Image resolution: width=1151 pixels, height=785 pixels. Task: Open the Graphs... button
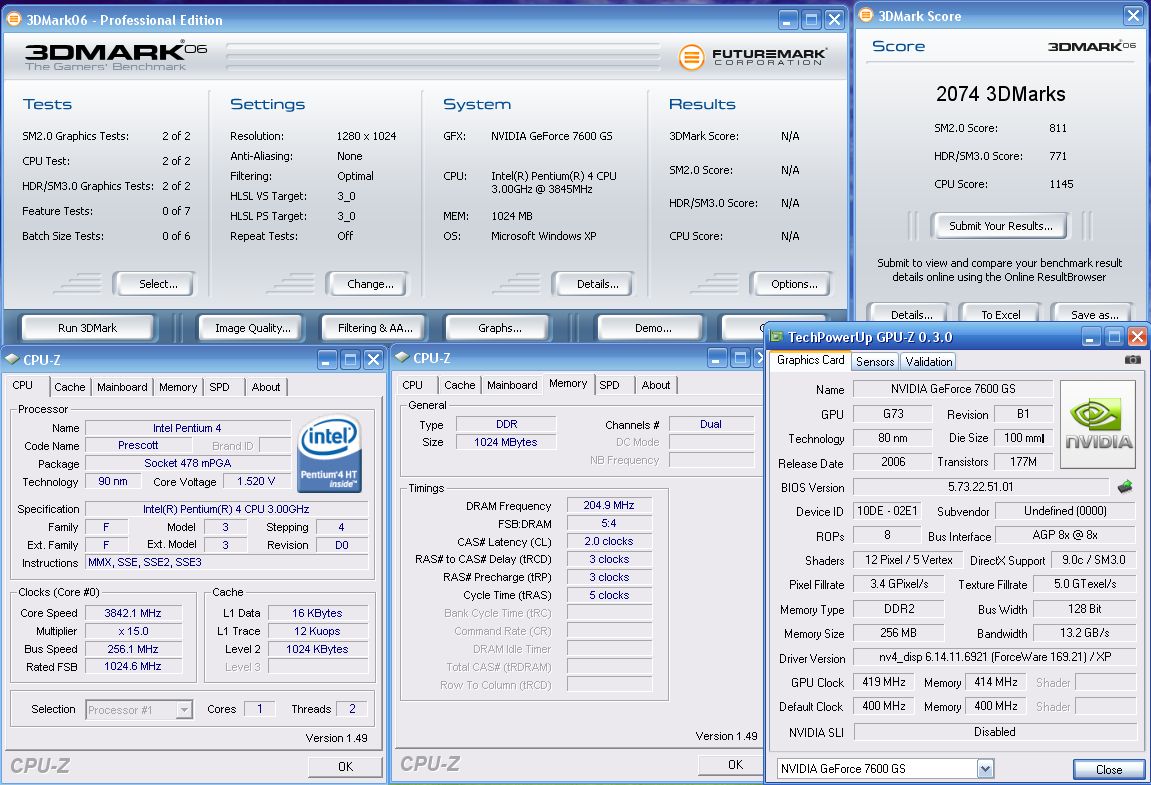tap(499, 328)
